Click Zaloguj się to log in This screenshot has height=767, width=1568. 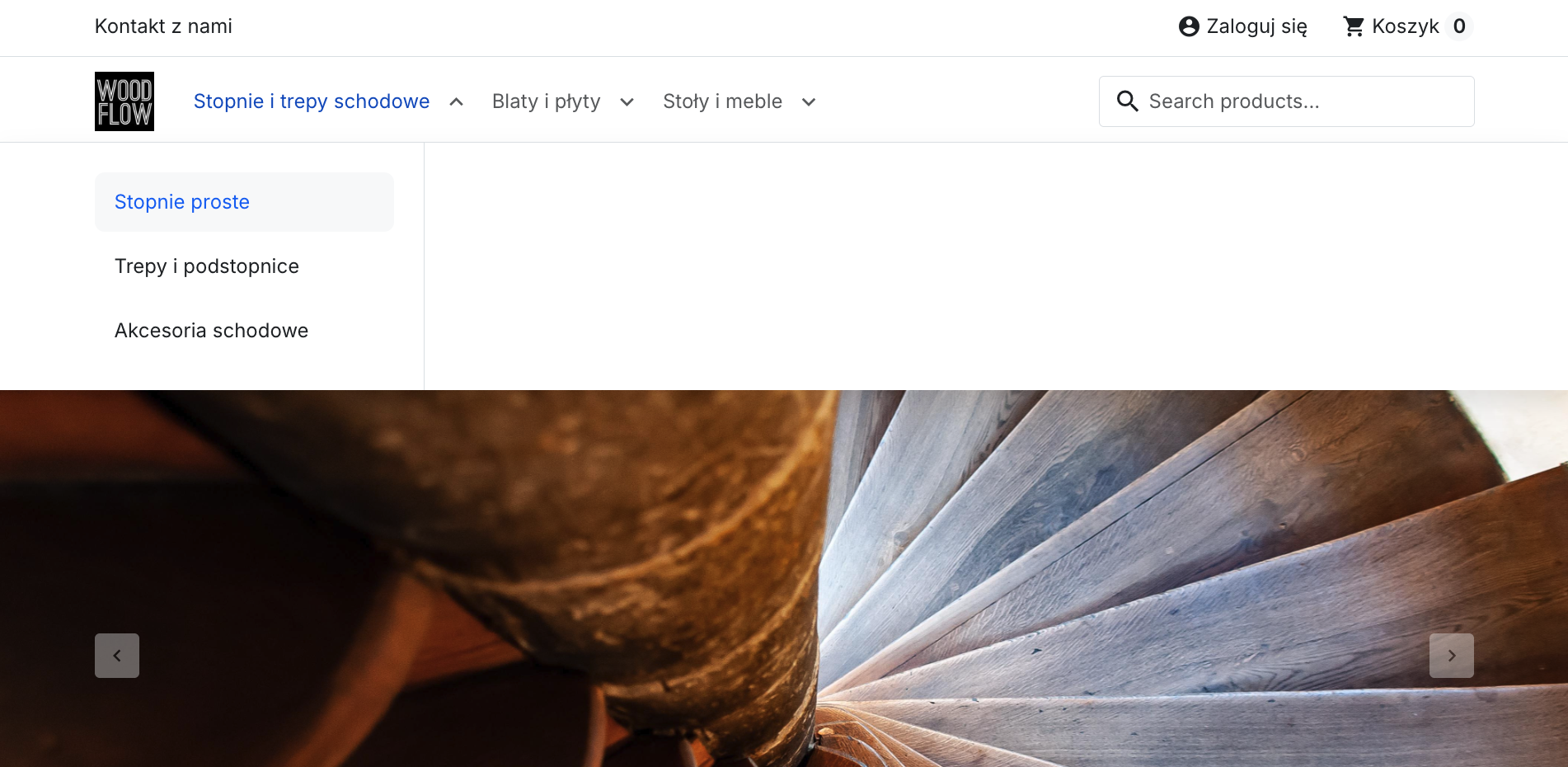[1256, 26]
